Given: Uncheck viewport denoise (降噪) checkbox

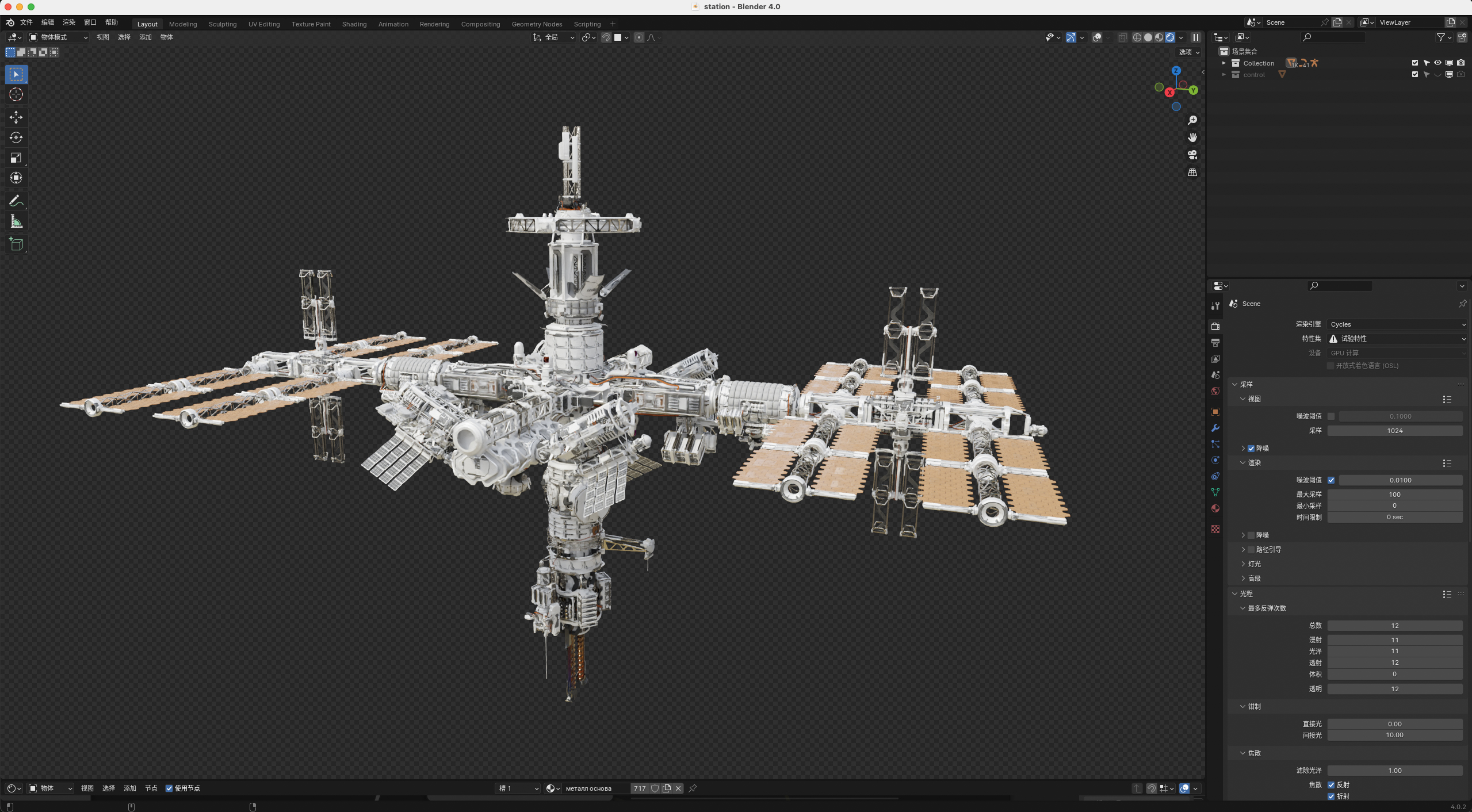Looking at the screenshot, I should coord(1251,449).
